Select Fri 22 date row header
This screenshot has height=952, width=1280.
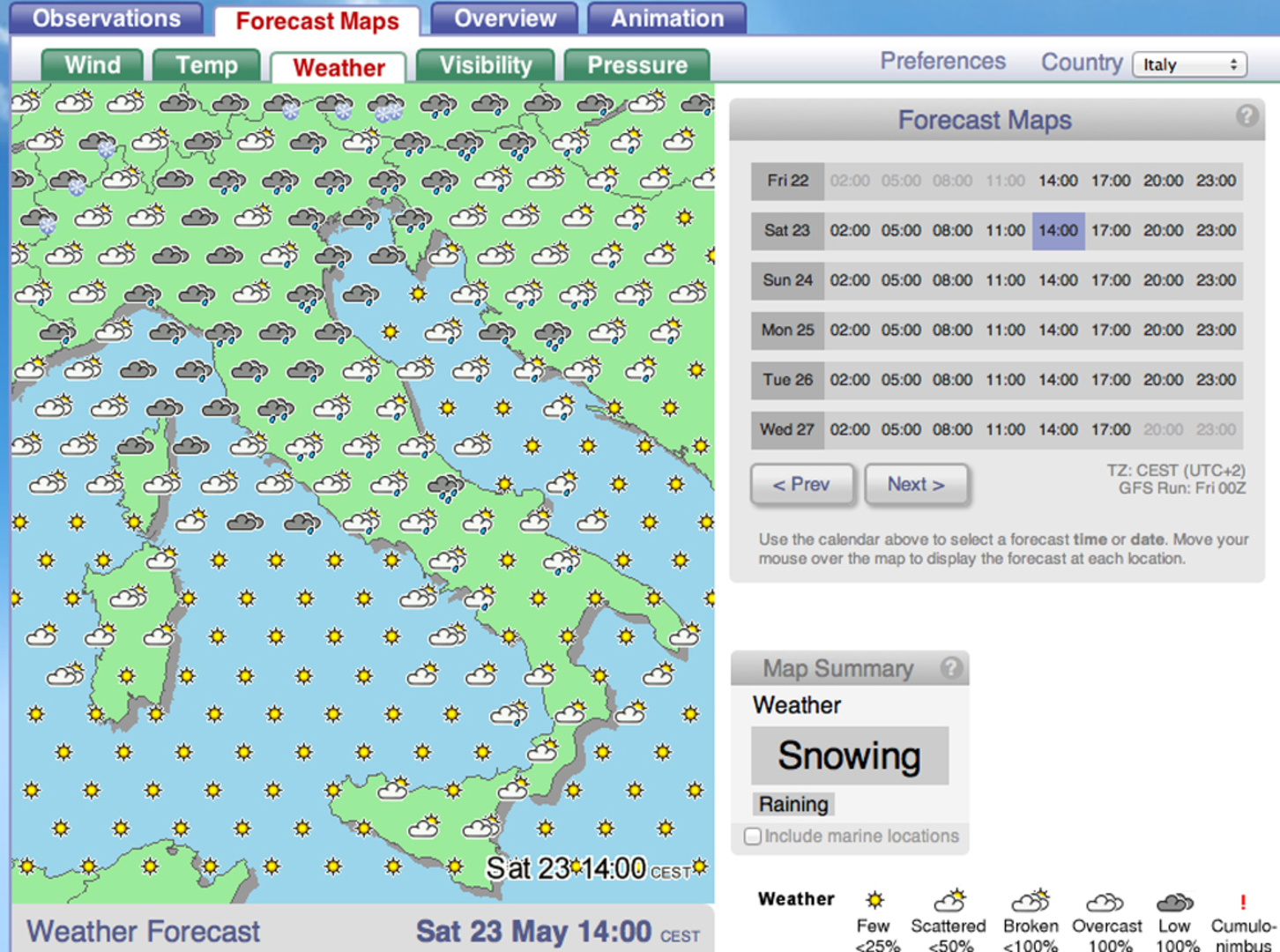pos(787,181)
